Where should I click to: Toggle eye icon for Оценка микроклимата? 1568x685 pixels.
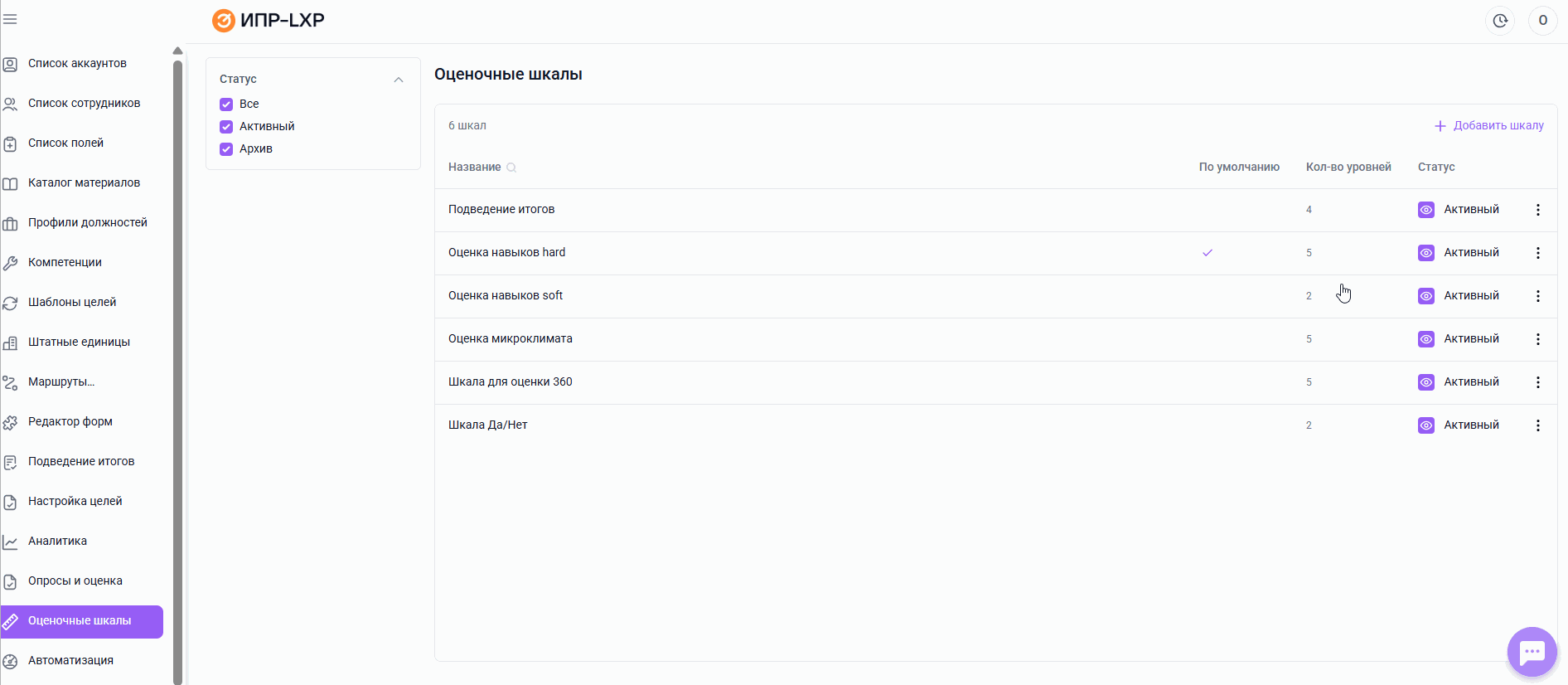[x=1426, y=339]
